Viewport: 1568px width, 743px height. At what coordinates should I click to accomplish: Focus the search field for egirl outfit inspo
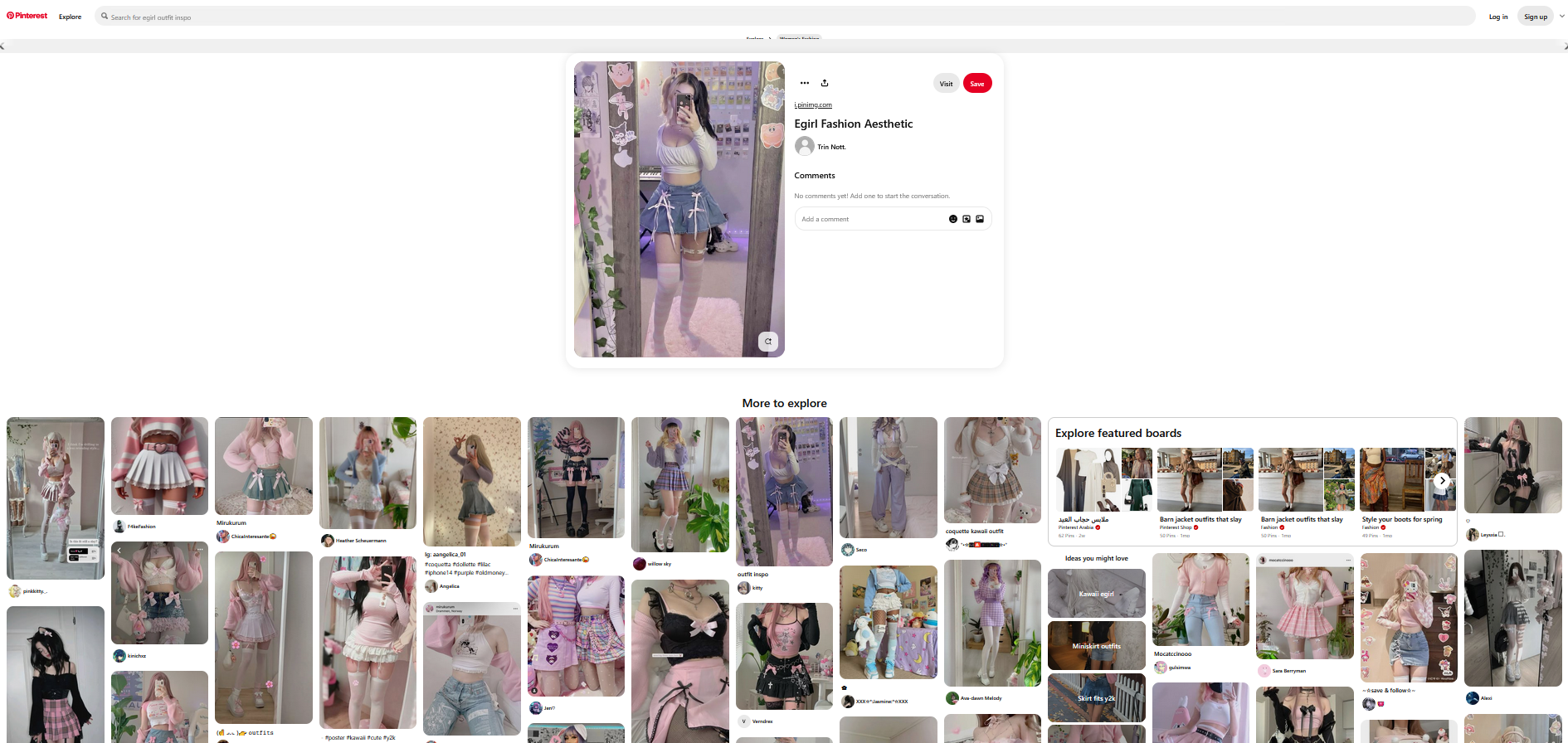coord(786,17)
